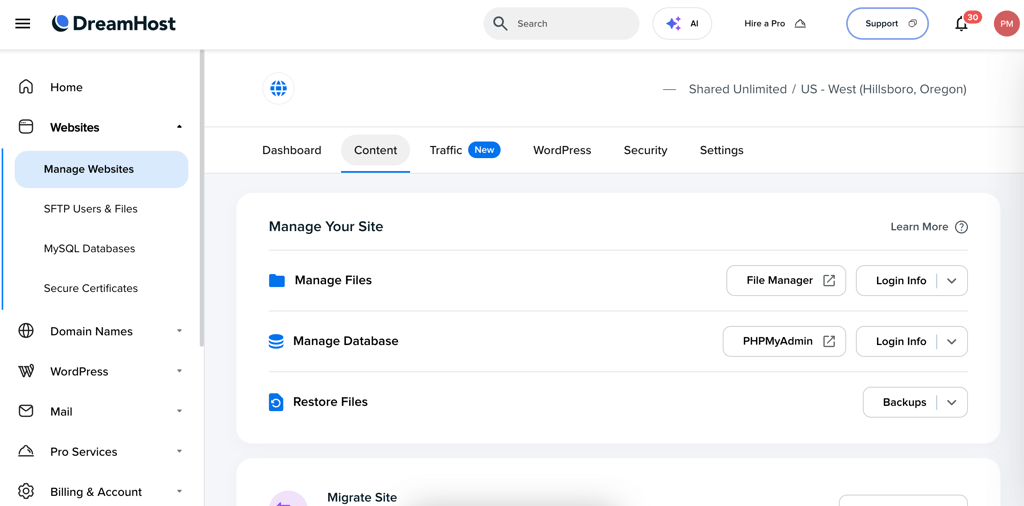Click the Home house icon
1024x506 pixels.
[25, 87]
